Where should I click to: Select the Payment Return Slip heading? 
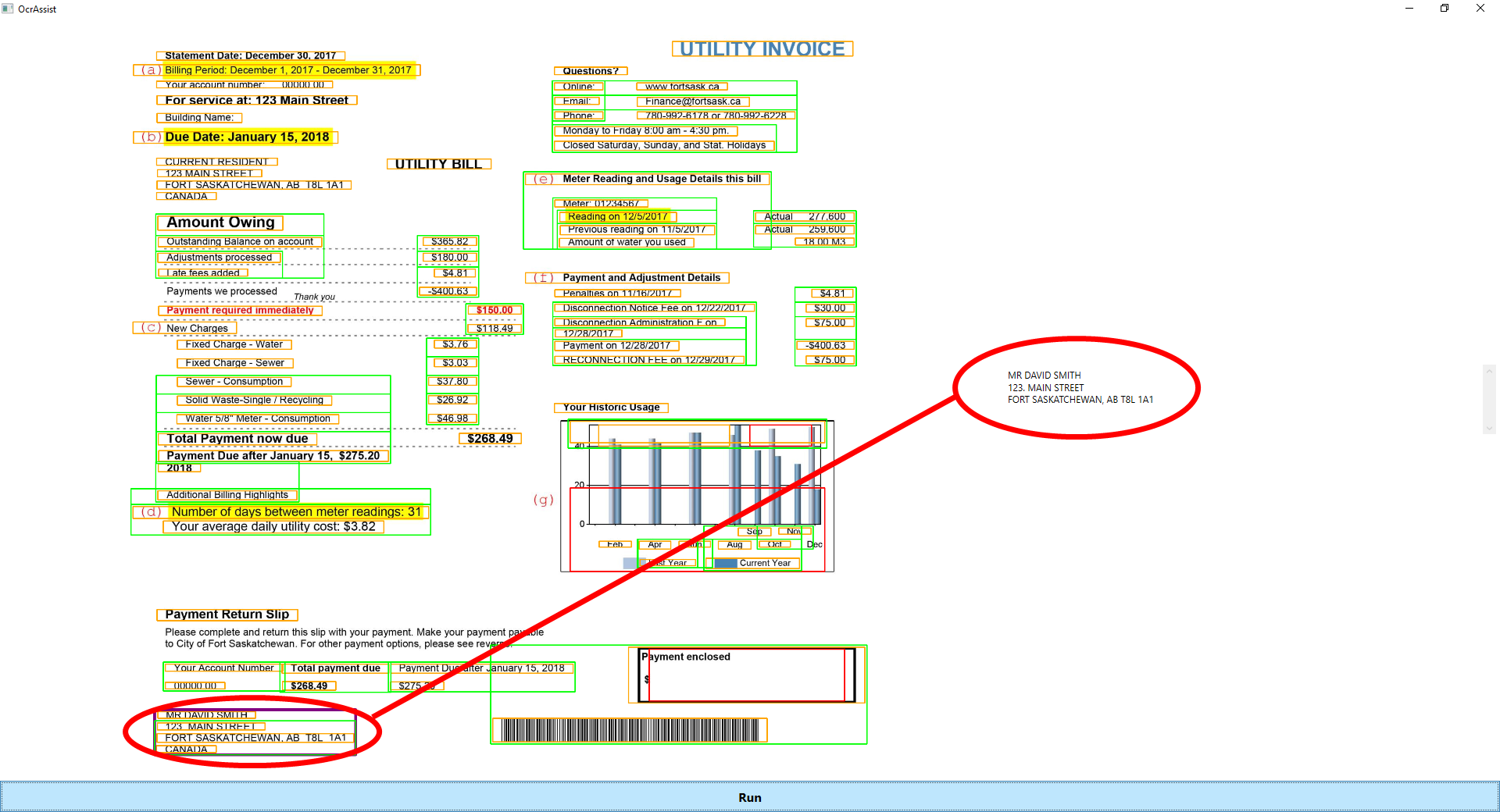coord(227,614)
